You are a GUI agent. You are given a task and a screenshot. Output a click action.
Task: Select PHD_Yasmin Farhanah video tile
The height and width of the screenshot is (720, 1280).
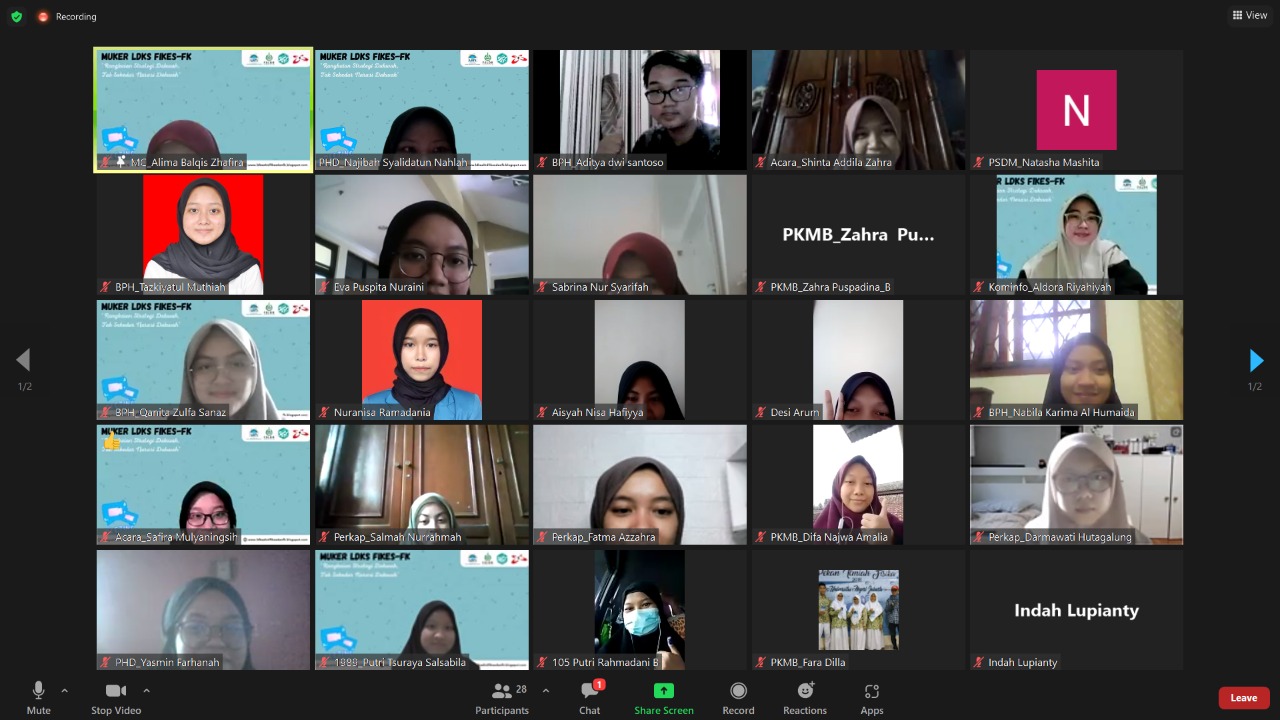[x=203, y=610]
